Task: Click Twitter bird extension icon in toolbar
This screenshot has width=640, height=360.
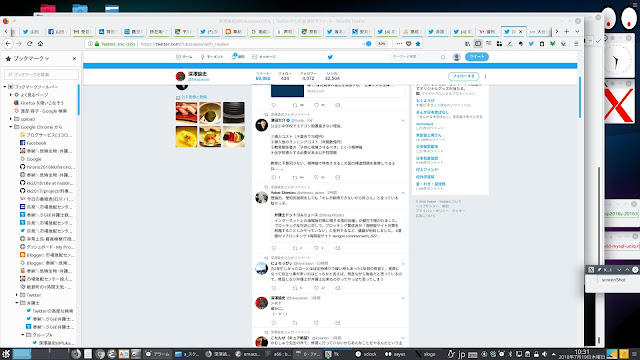Action: tap(531, 43)
